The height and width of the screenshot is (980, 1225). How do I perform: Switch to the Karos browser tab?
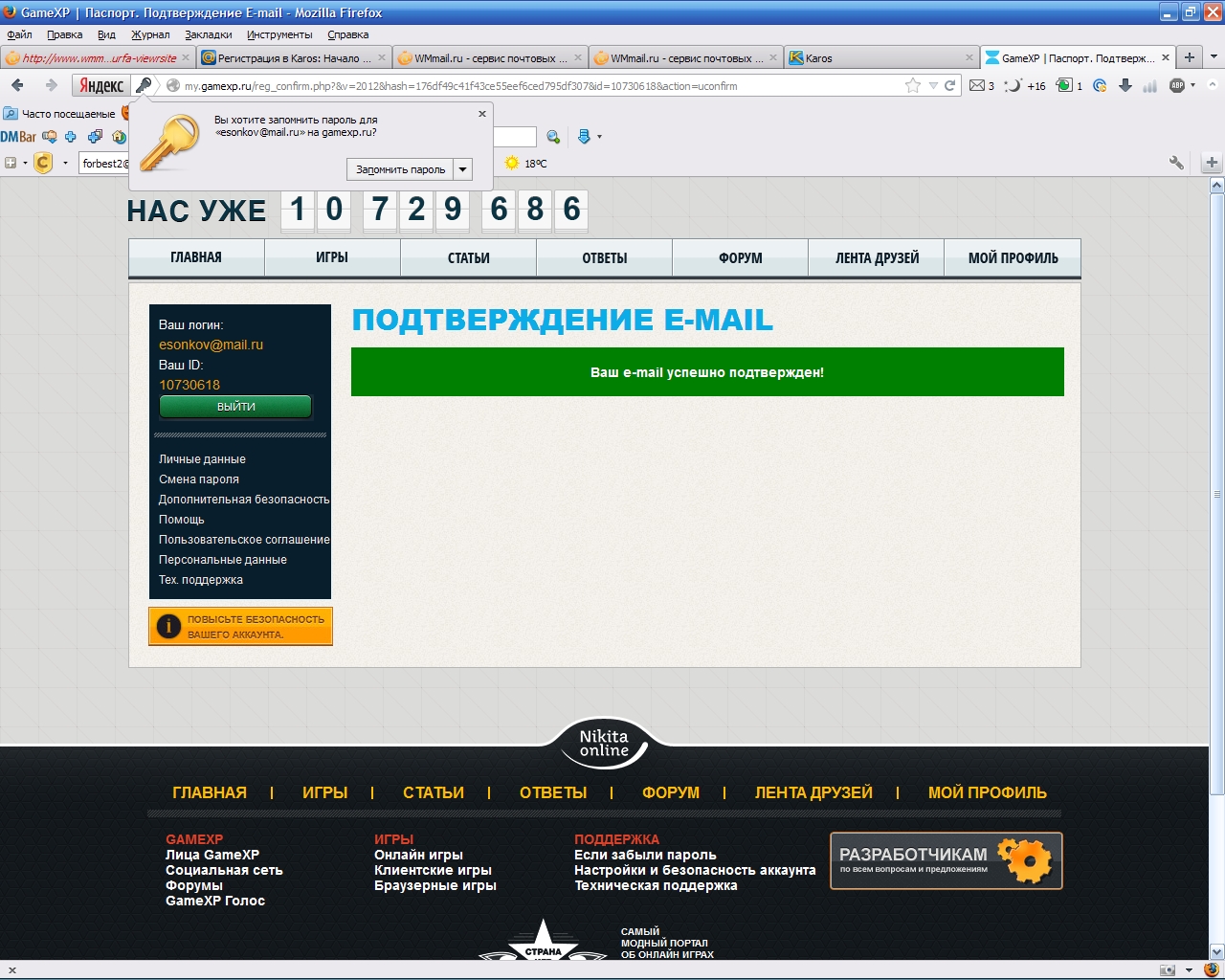tap(880, 57)
